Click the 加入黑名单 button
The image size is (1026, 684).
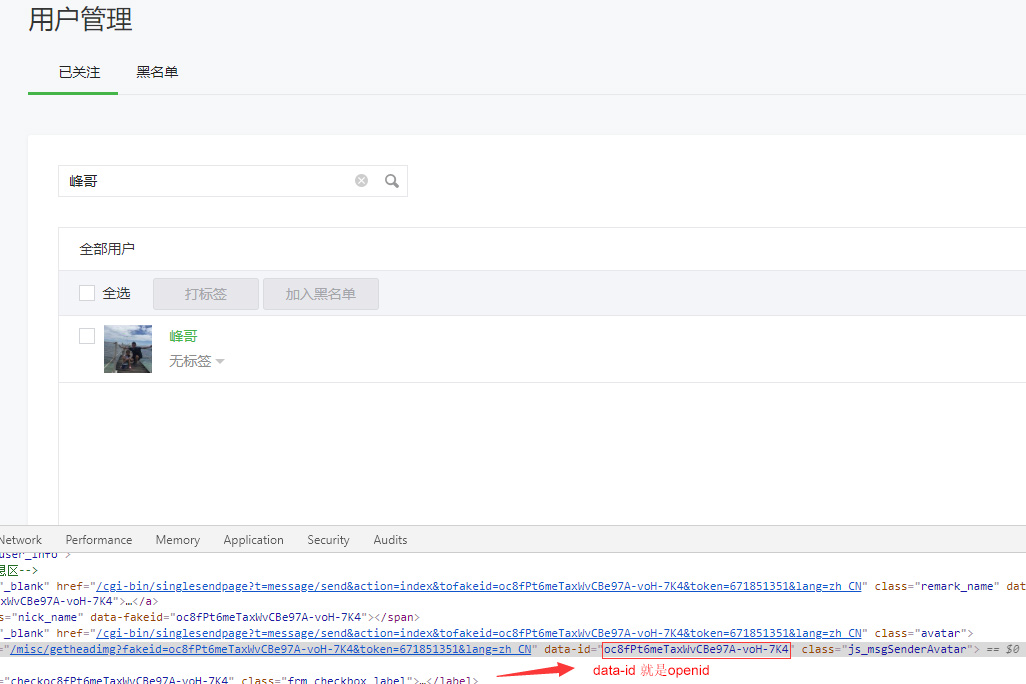321,294
